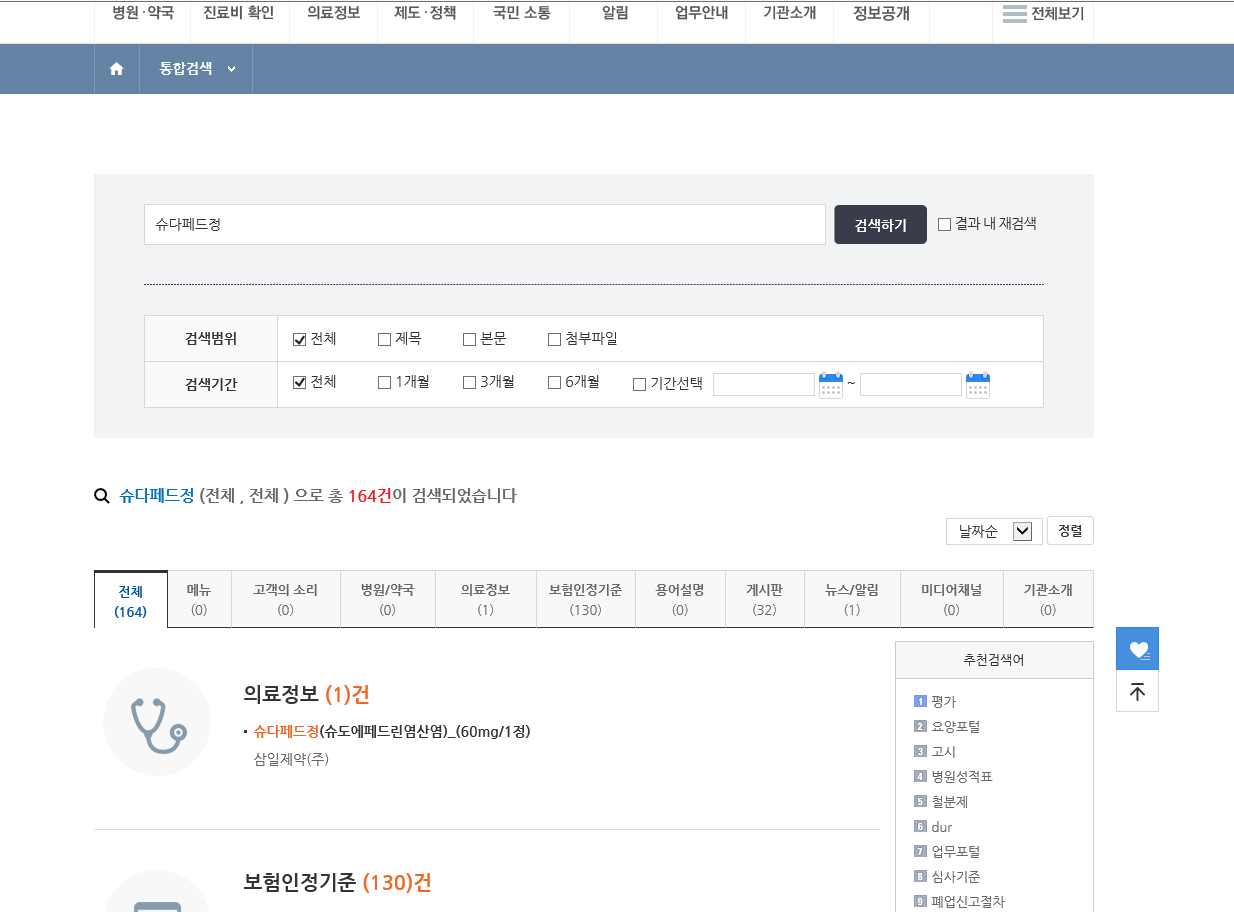Switch to the 의료정보 (1) results tab
This screenshot has width=1234, height=912.
tap(486, 599)
